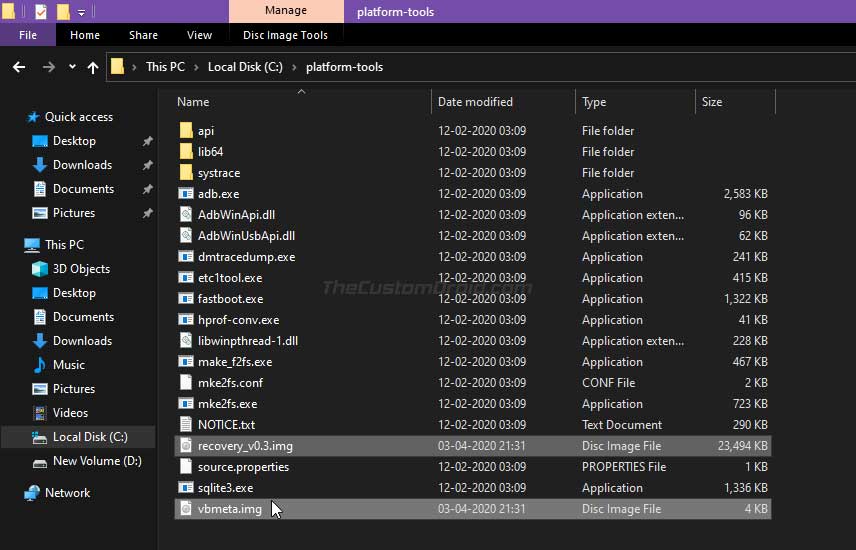Screen dimensions: 856x550
Task: Click the NOTICE.txt document icon
Action: [x=186, y=424]
